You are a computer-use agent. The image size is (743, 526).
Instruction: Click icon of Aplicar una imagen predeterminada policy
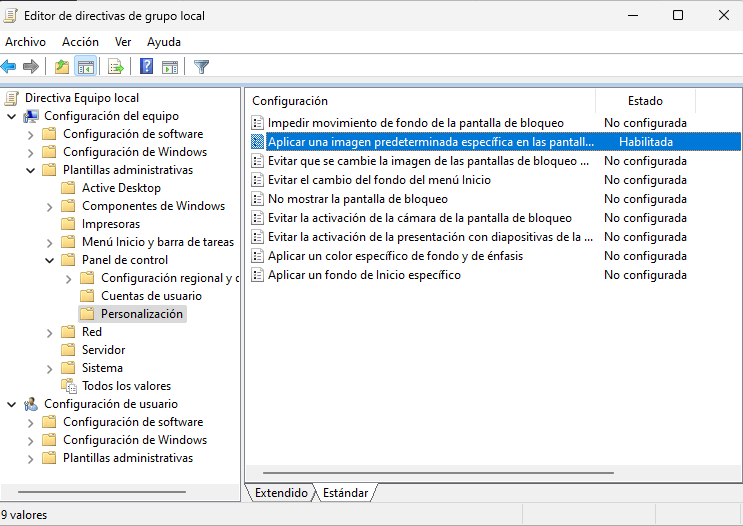[257, 142]
